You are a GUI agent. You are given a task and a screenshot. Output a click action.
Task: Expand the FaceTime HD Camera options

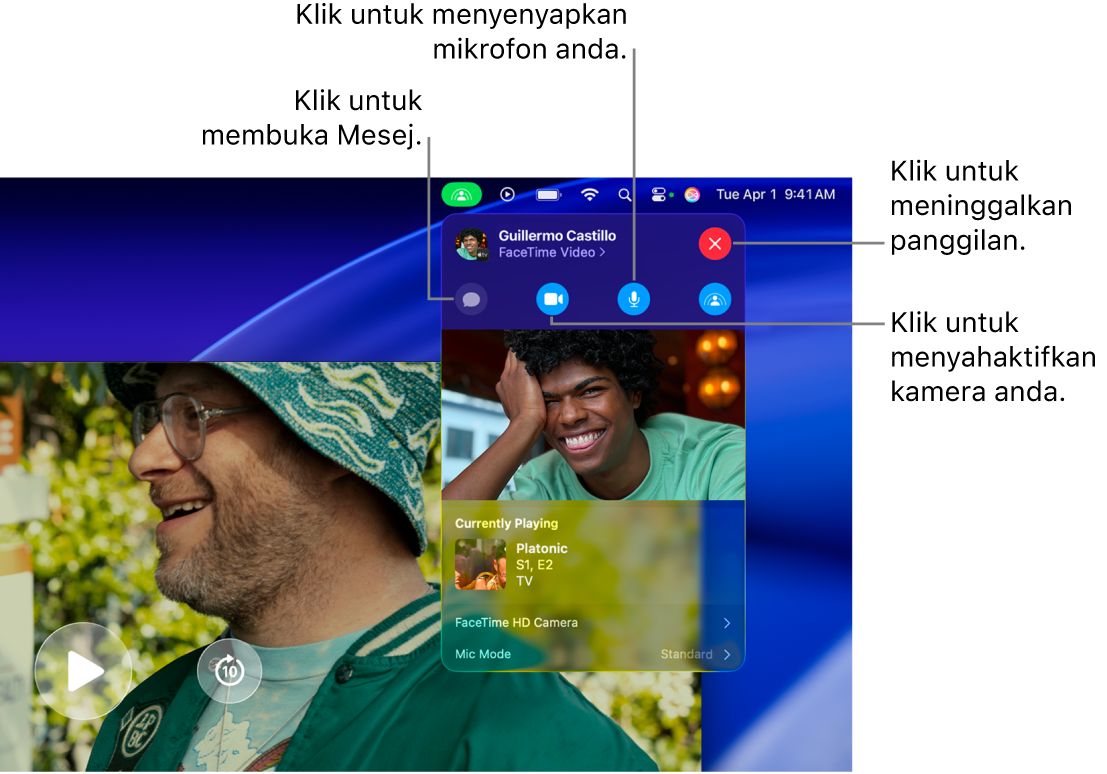pyautogui.click(x=593, y=623)
